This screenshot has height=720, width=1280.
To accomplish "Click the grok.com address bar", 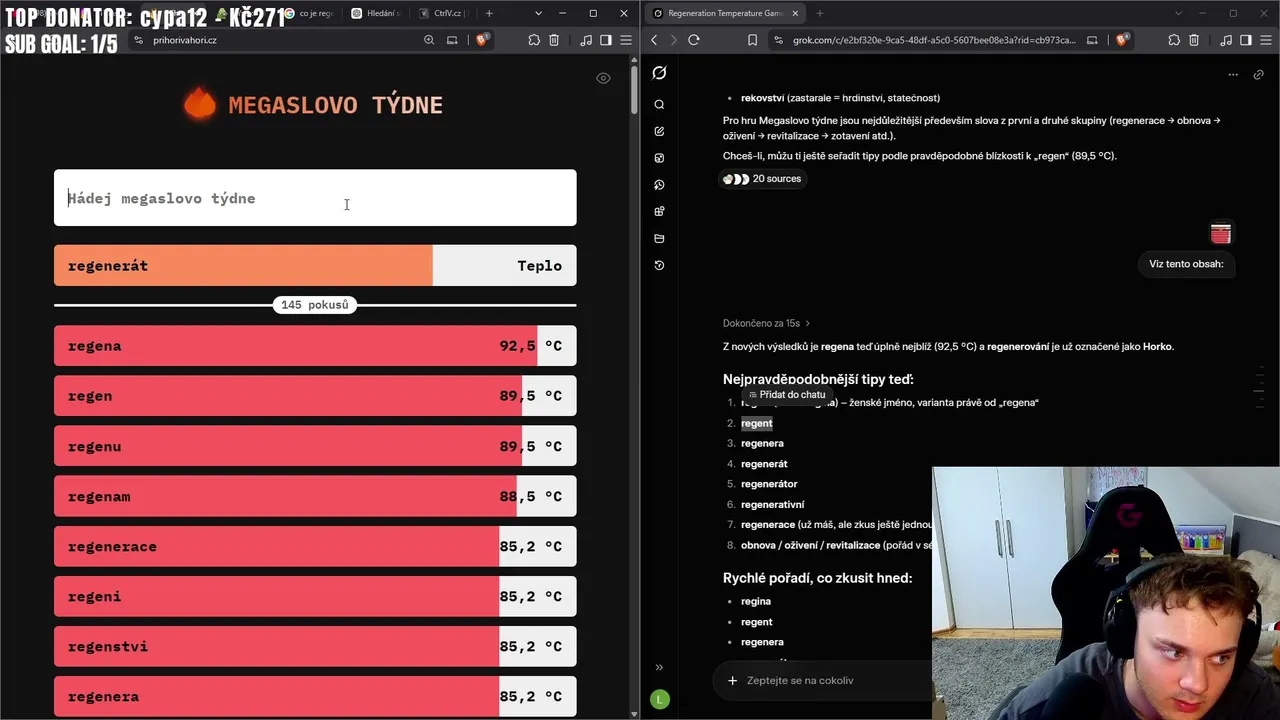I will click(x=933, y=40).
